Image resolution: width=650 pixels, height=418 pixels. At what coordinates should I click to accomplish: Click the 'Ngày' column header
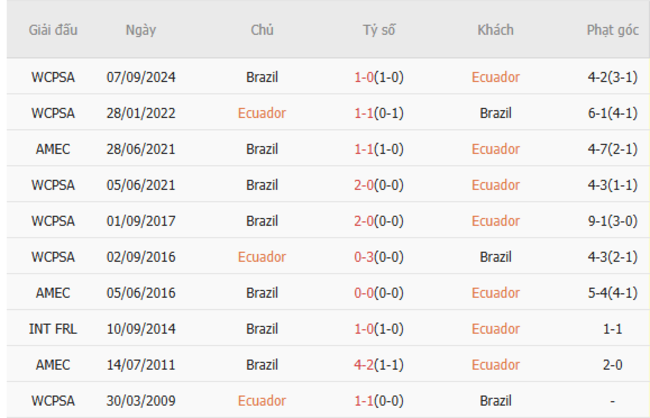click(x=140, y=30)
